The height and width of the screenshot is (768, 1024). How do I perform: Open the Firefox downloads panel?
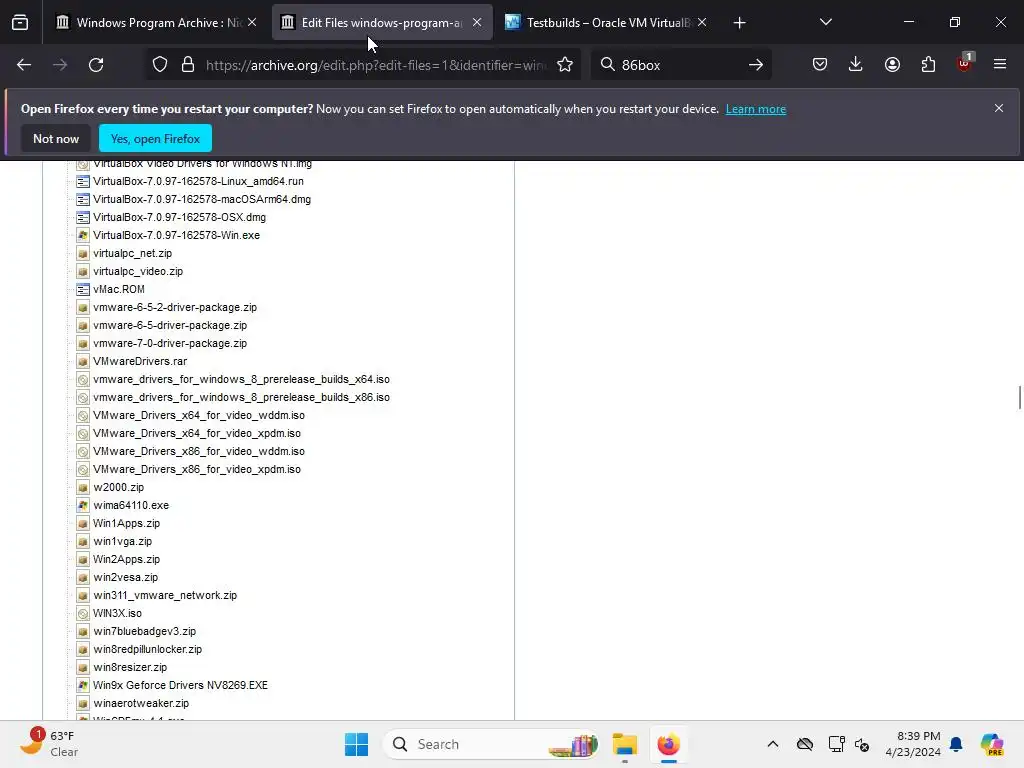(x=856, y=65)
